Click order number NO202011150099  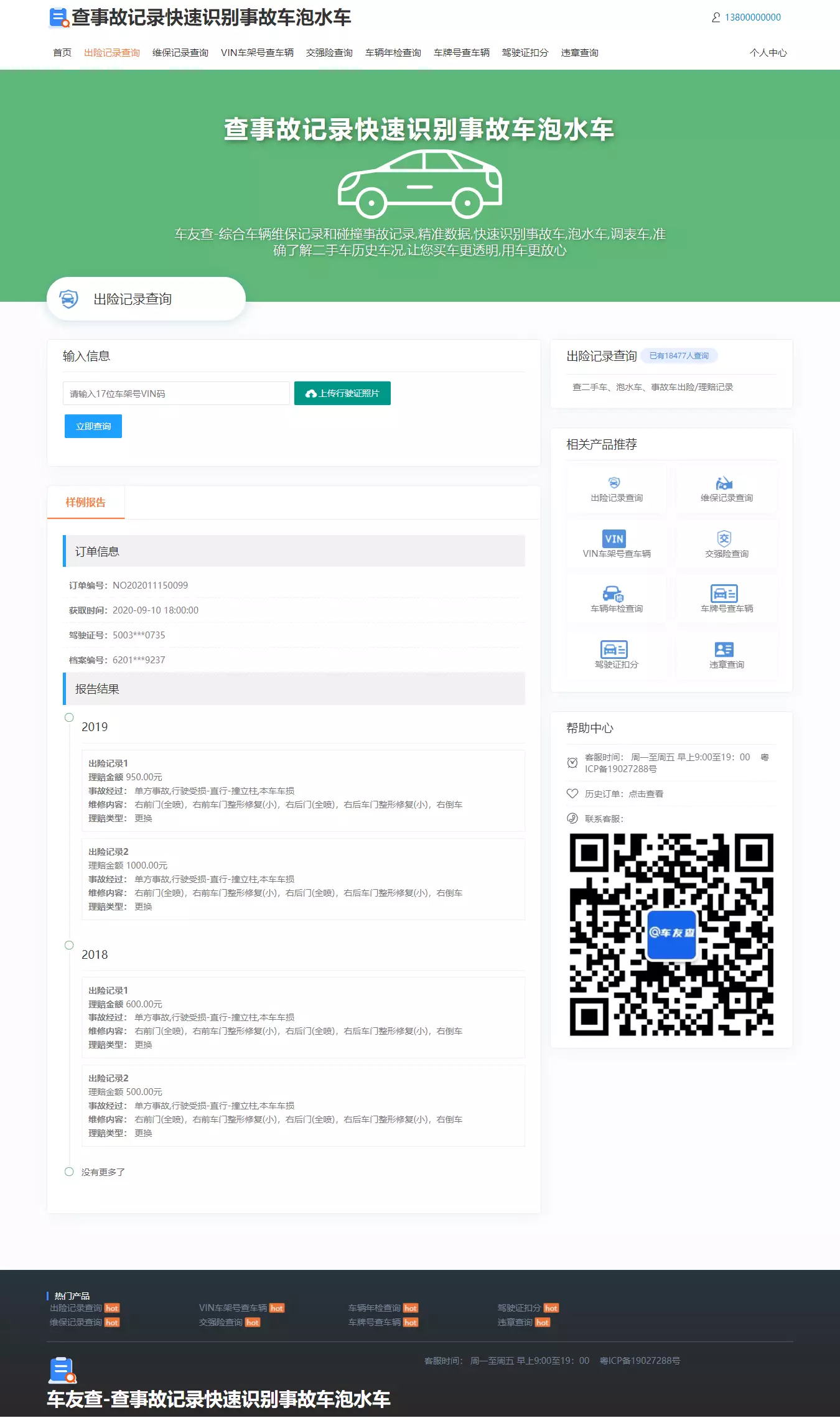click(150, 585)
